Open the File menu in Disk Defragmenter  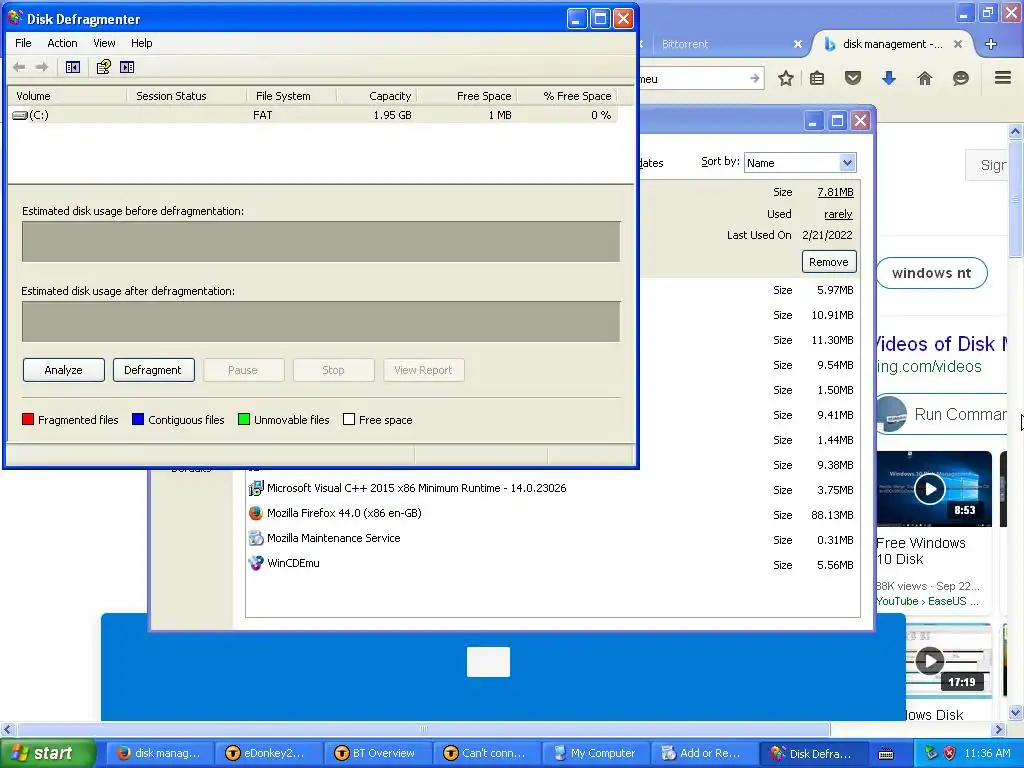(23, 43)
